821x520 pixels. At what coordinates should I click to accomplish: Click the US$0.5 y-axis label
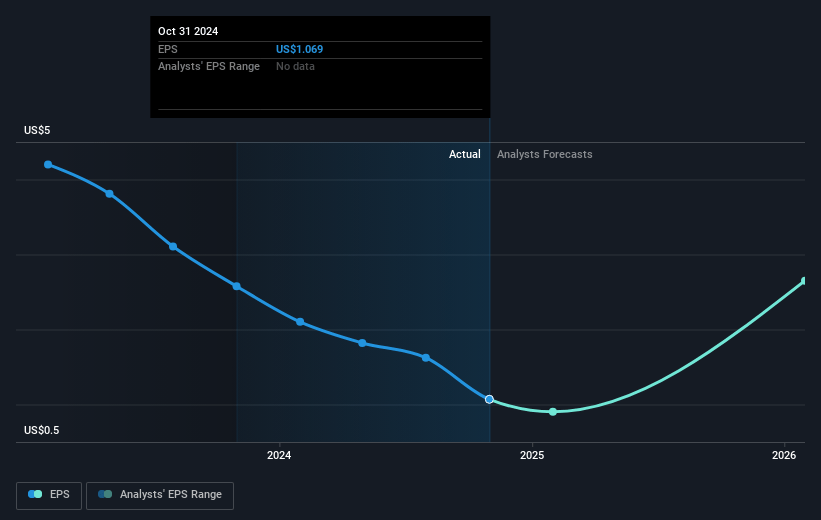click(x=41, y=430)
